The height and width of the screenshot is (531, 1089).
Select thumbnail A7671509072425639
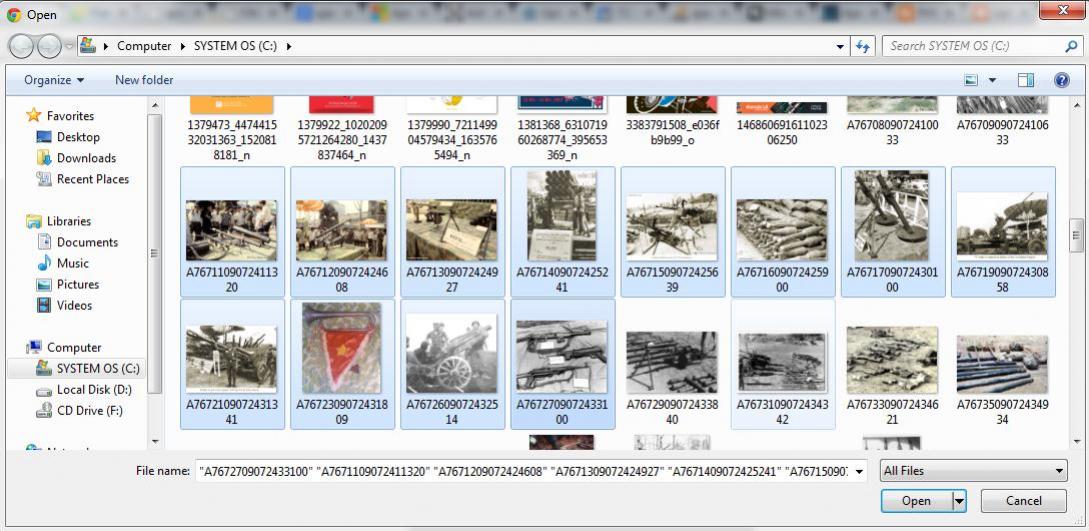(672, 231)
